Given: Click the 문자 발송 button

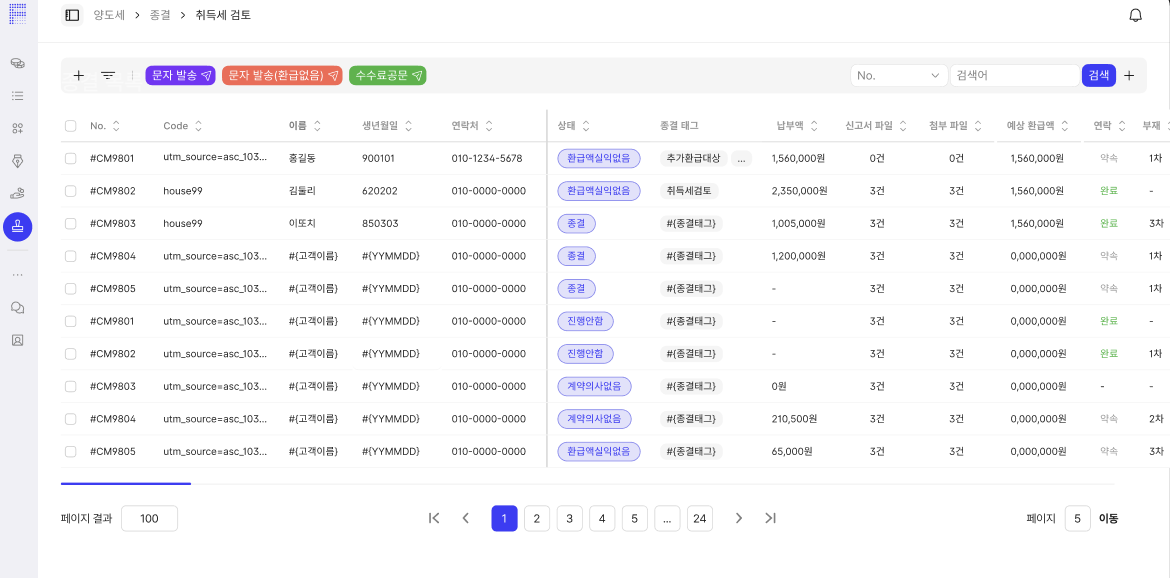Looking at the screenshot, I should click(180, 75).
